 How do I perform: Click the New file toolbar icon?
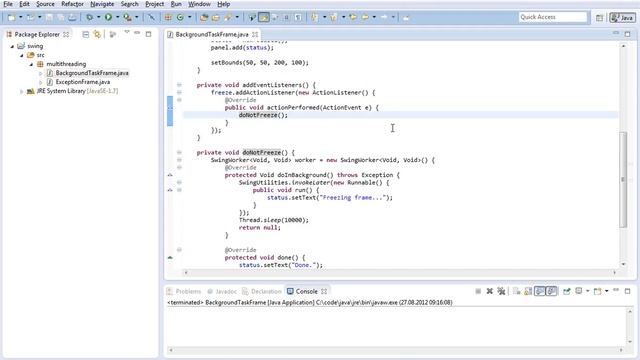(11, 17)
